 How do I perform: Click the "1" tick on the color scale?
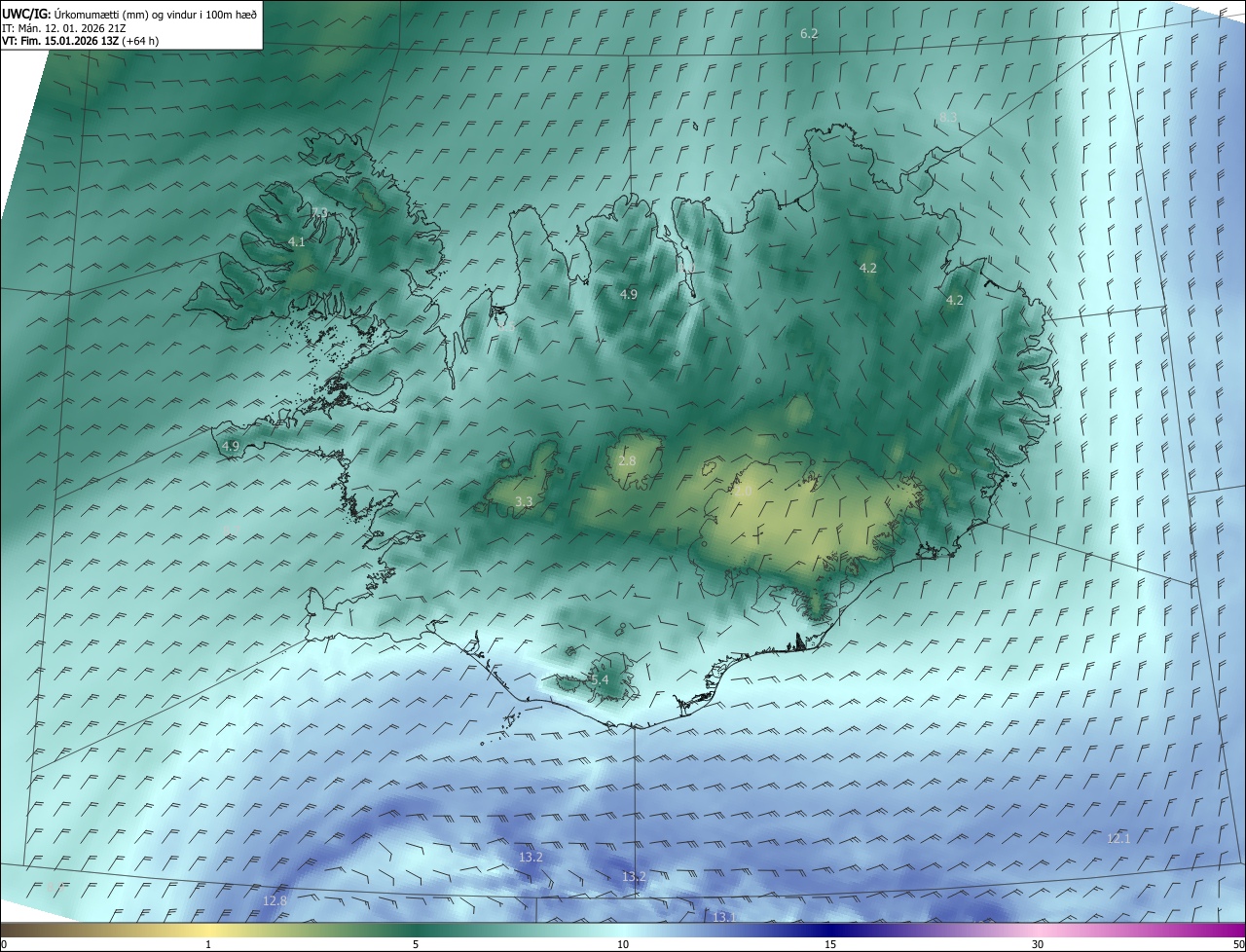click(208, 944)
